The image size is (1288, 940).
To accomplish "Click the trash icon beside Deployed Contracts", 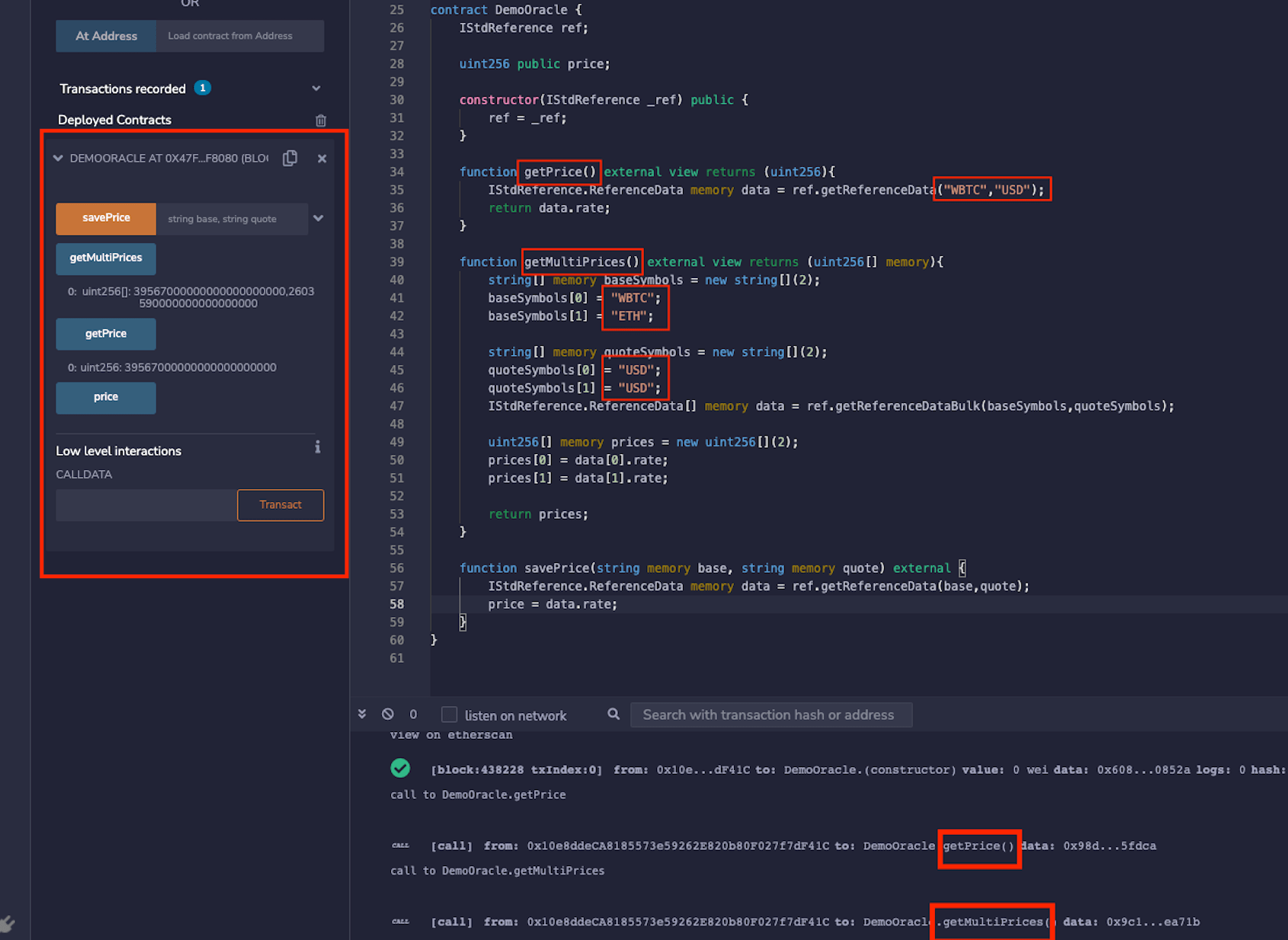I will pos(321,120).
